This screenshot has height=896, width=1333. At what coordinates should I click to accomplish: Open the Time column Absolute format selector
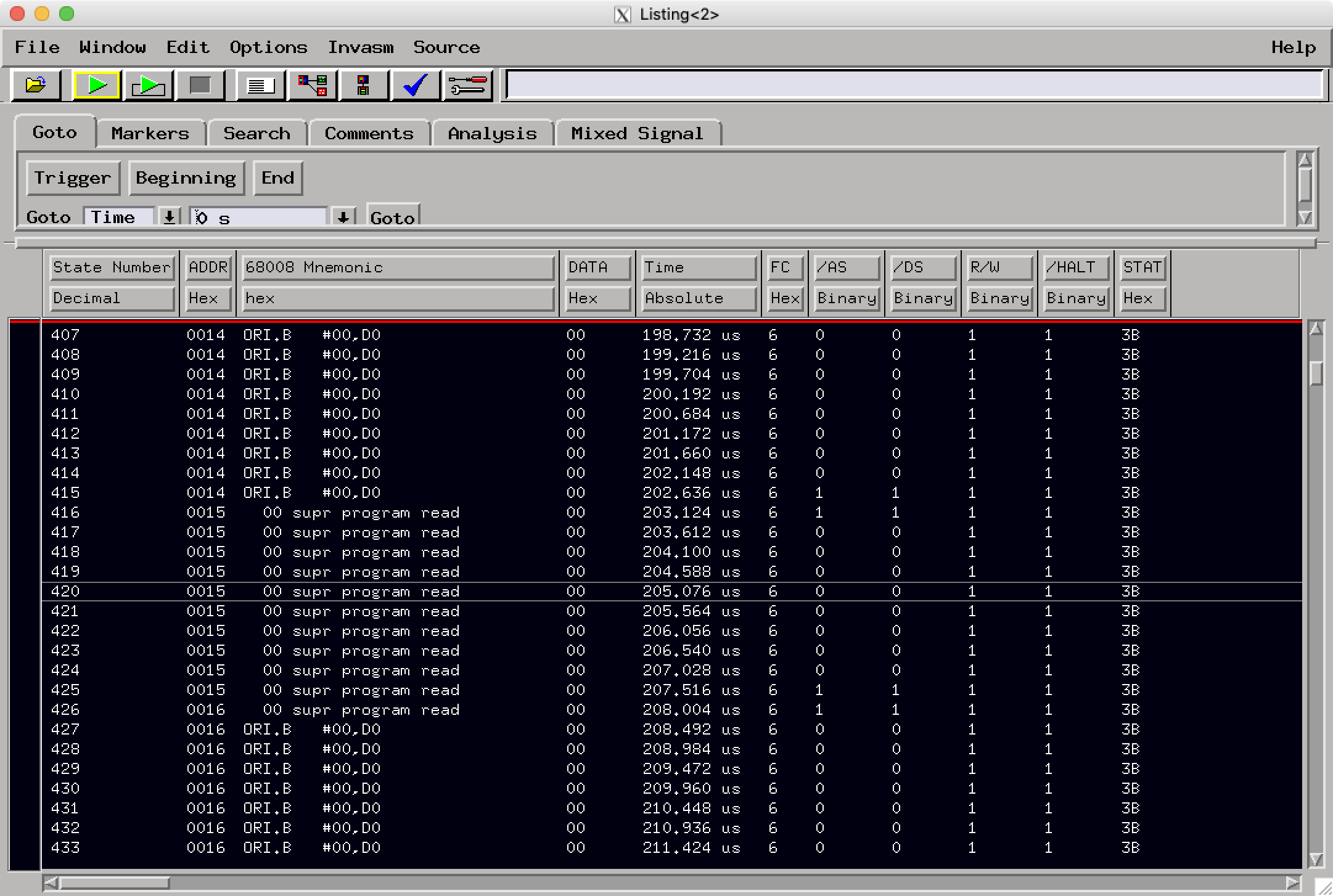point(699,299)
